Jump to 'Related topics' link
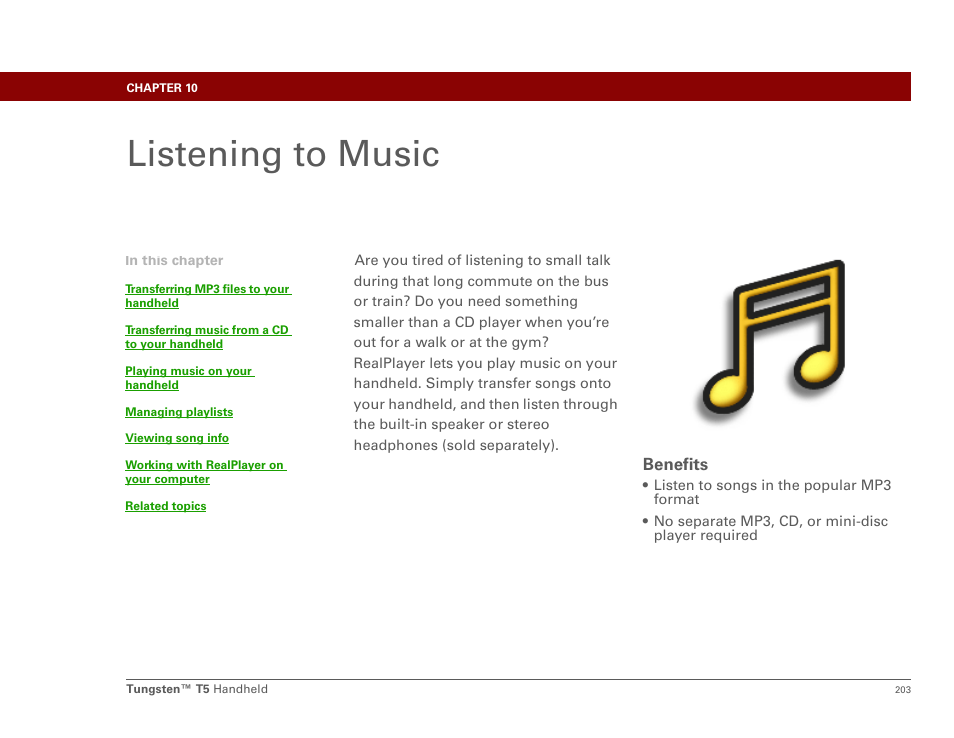The image size is (954, 738). click(x=165, y=506)
